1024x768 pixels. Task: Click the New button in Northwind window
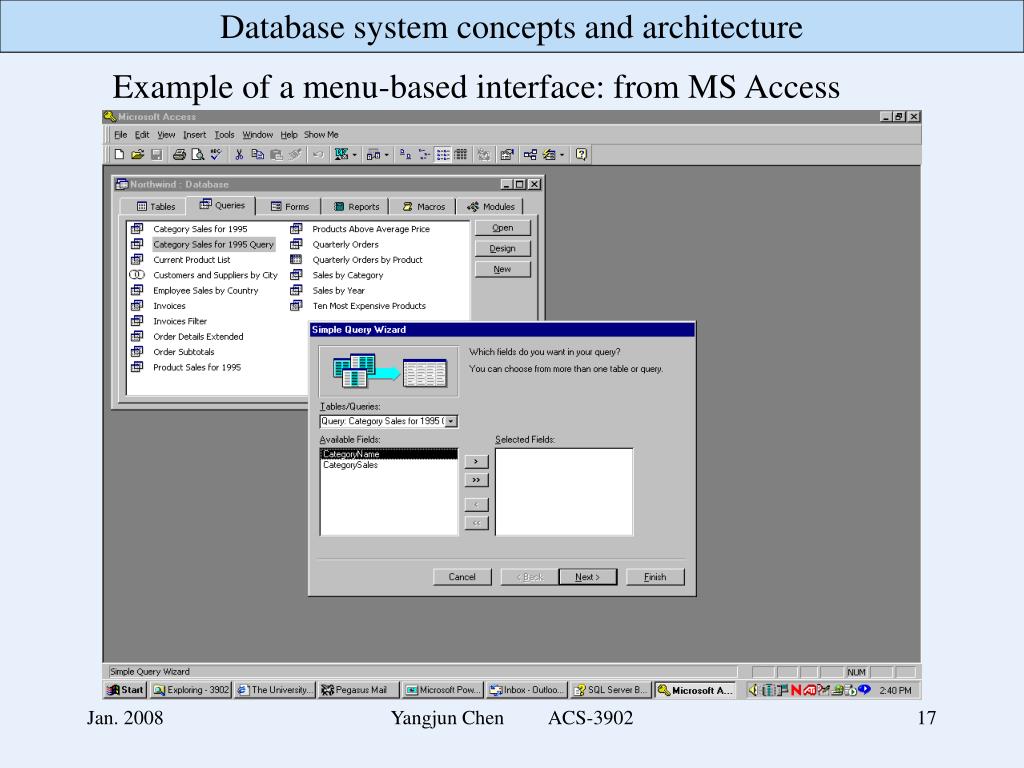point(502,269)
